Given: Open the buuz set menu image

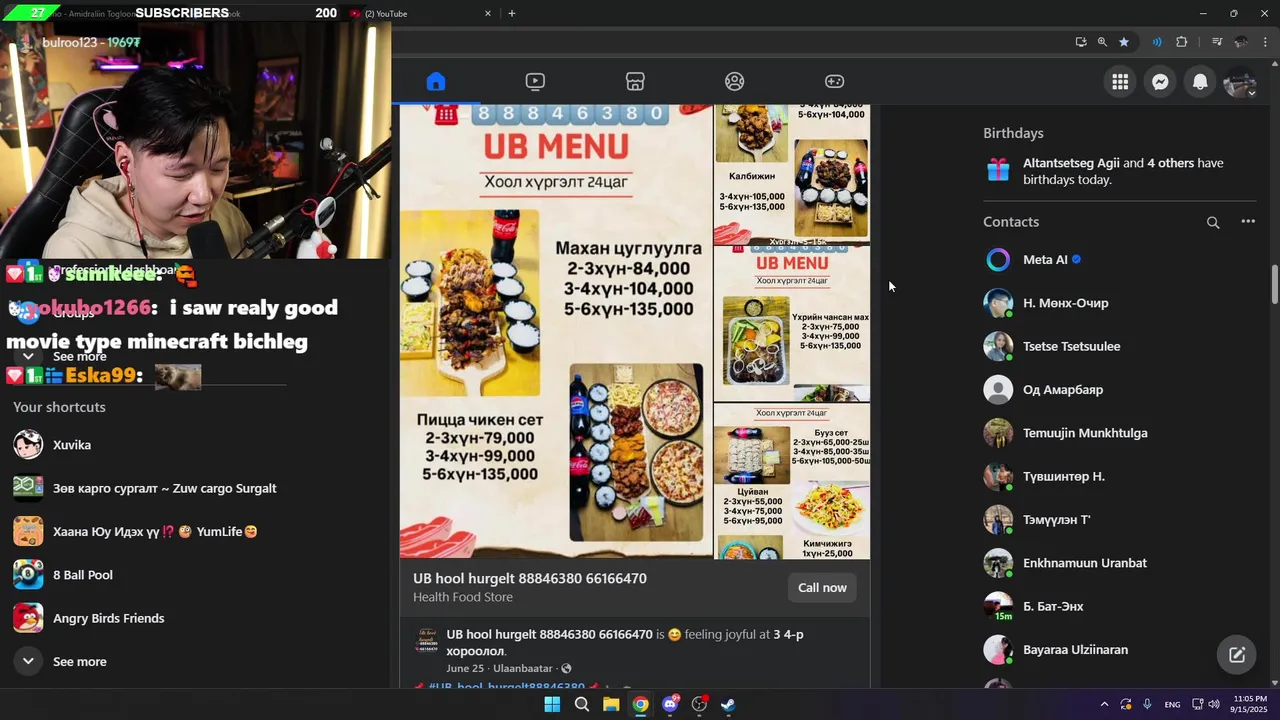Looking at the screenshot, I should click(792, 481).
